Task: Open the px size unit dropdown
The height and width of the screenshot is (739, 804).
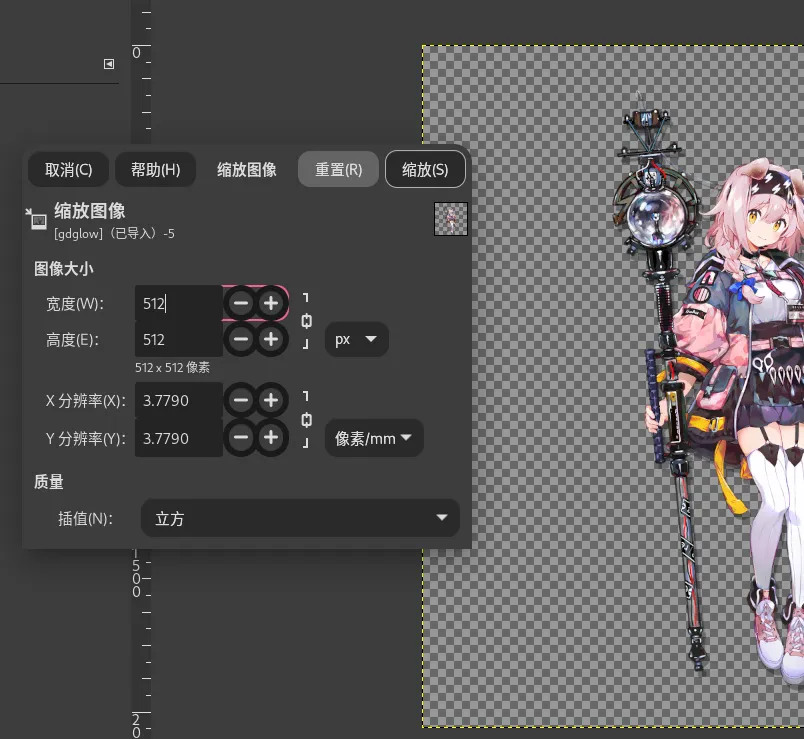Action: click(356, 339)
